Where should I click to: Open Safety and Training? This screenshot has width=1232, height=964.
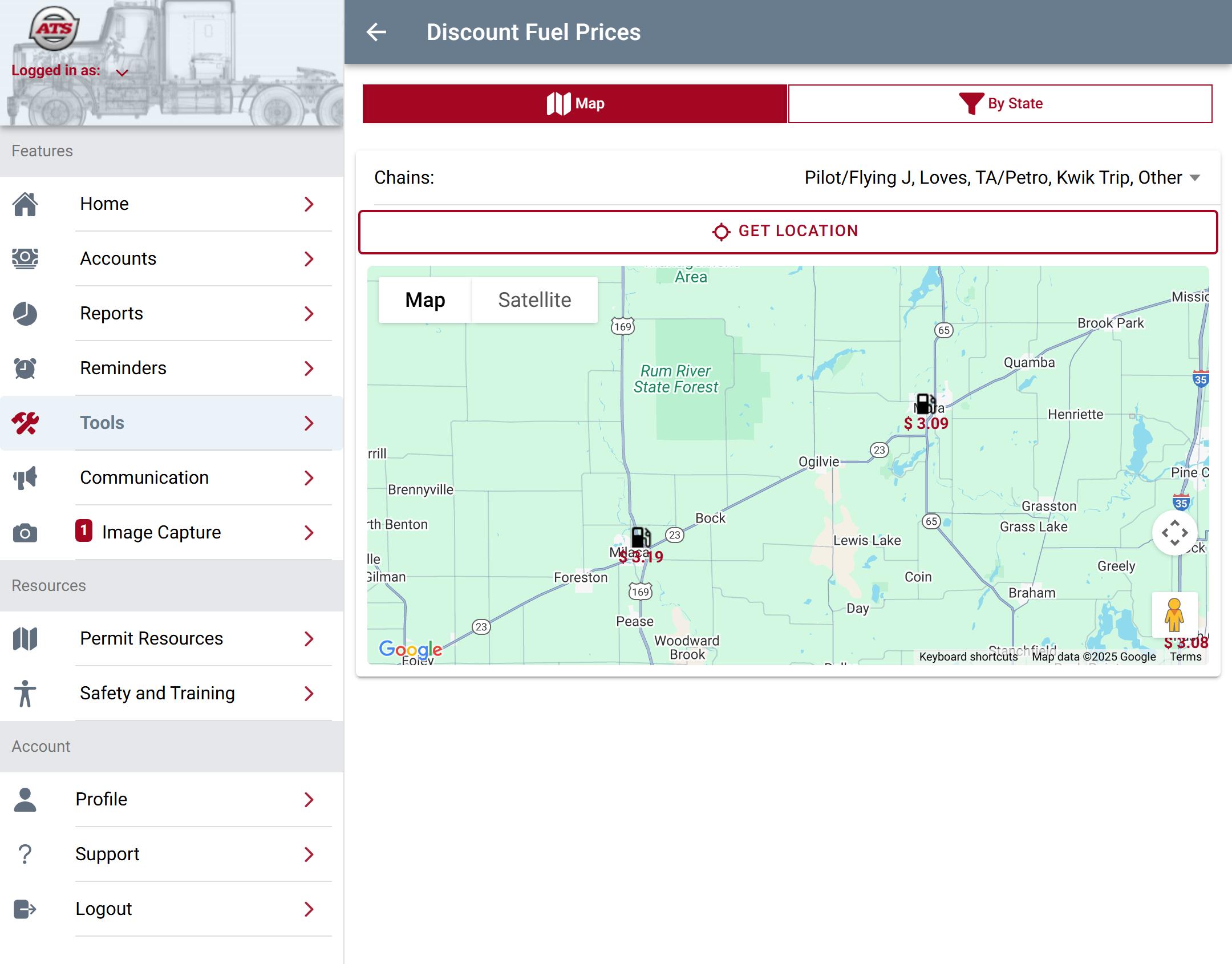click(172, 693)
